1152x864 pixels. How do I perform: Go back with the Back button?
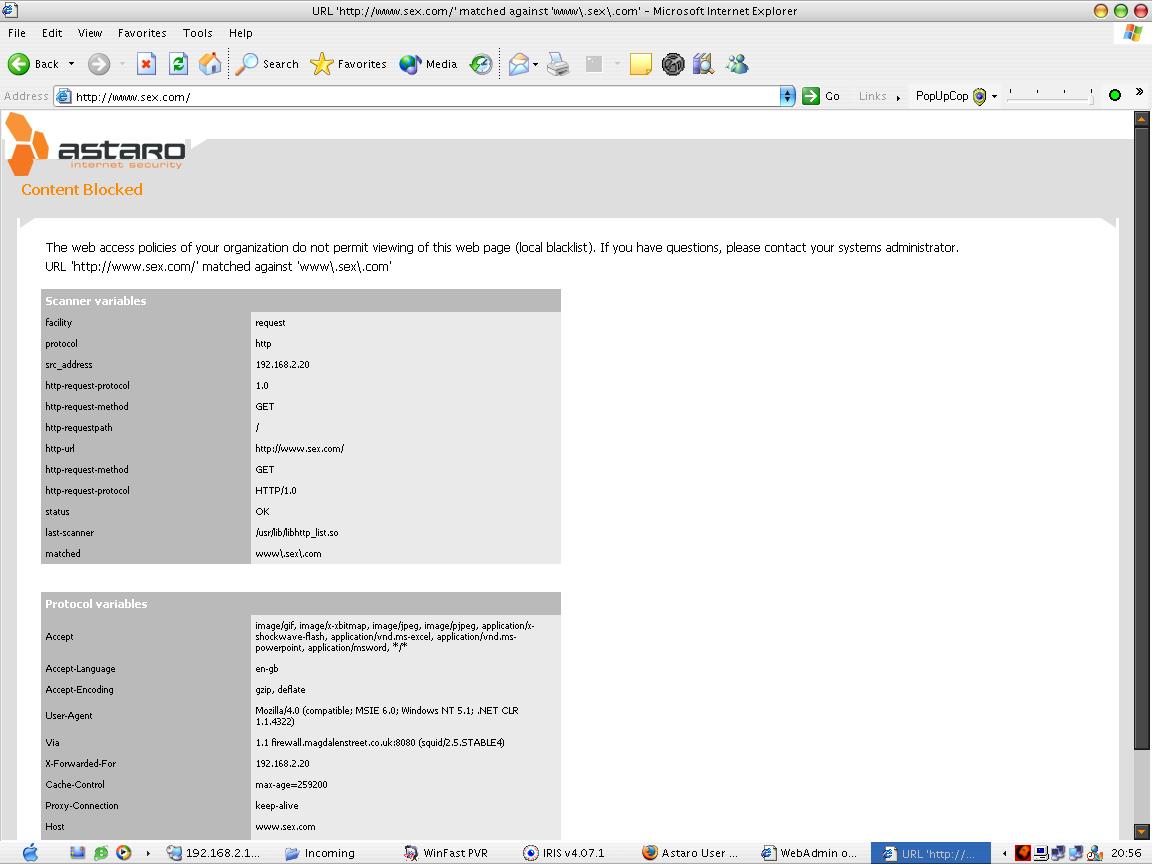point(33,64)
